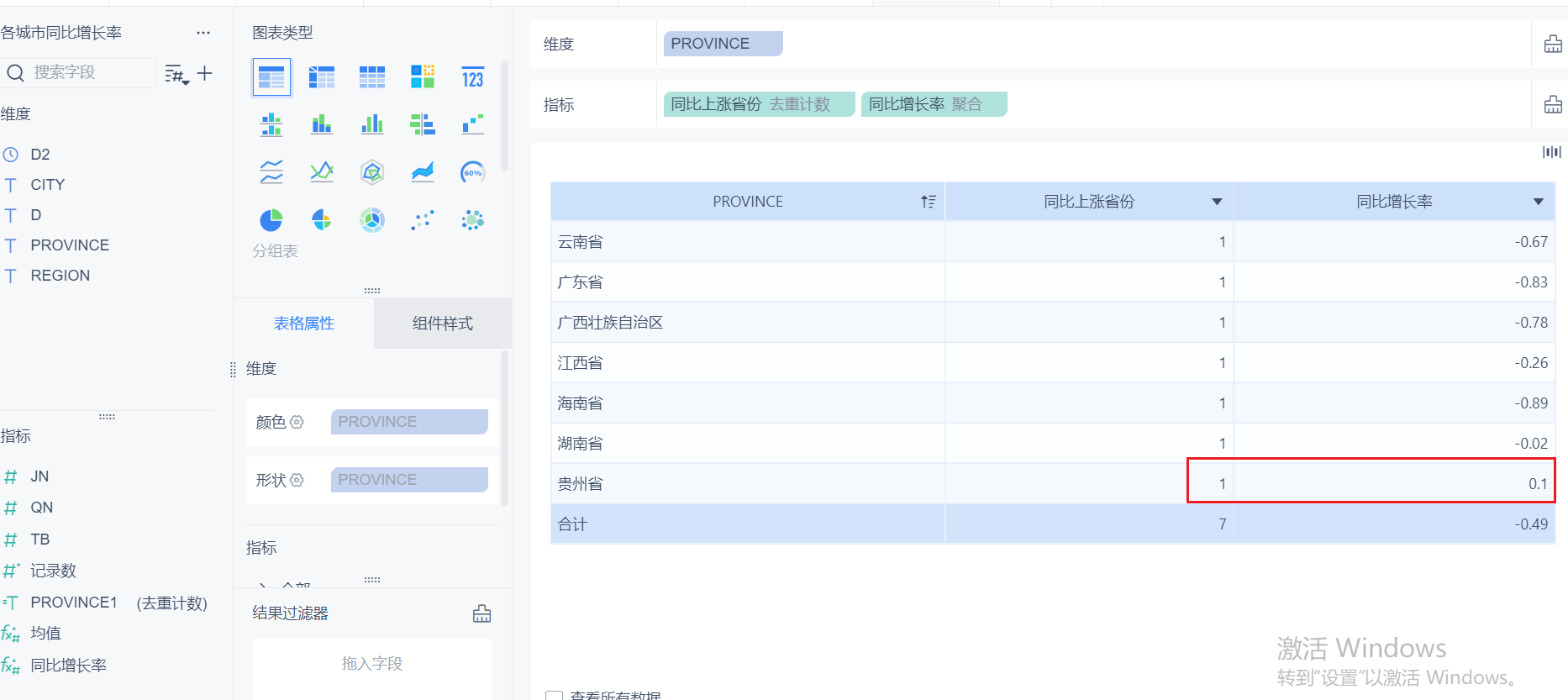
Task: Select the partitioned line chart type
Action: [x=271, y=172]
